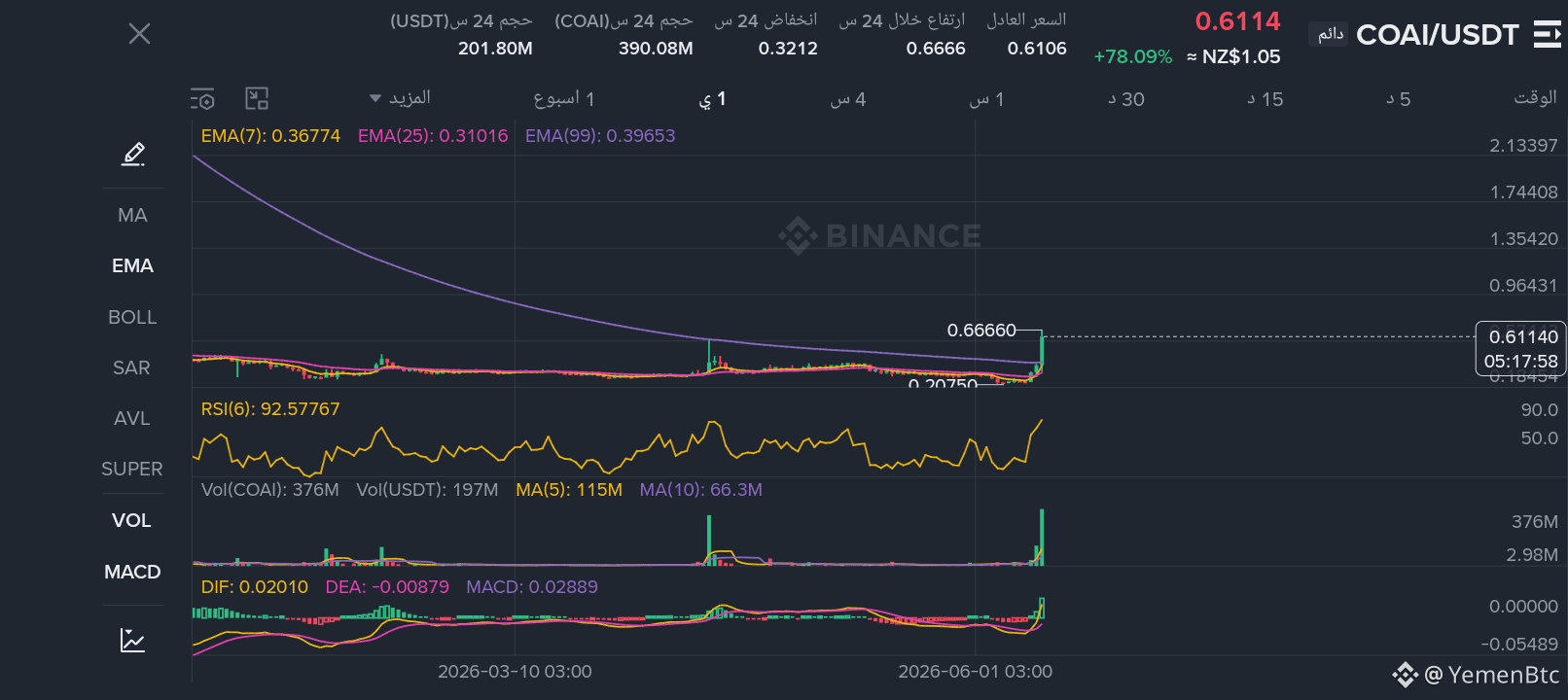The width and height of the screenshot is (1568, 700).
Task: Tap the current price tag 0.61140
Action: [x=1521, y=349]
